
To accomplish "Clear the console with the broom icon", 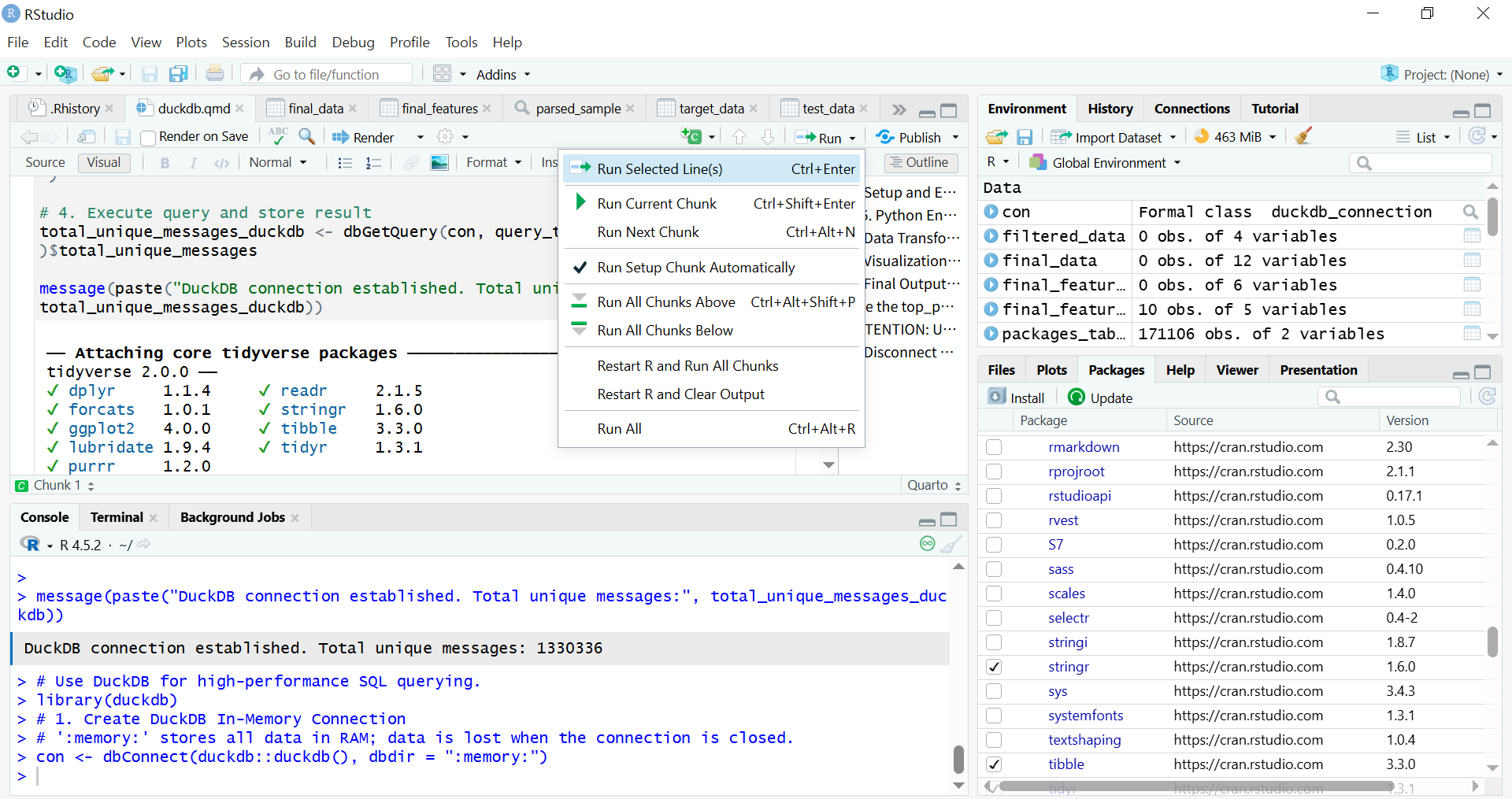I will (x=951, y=544).
